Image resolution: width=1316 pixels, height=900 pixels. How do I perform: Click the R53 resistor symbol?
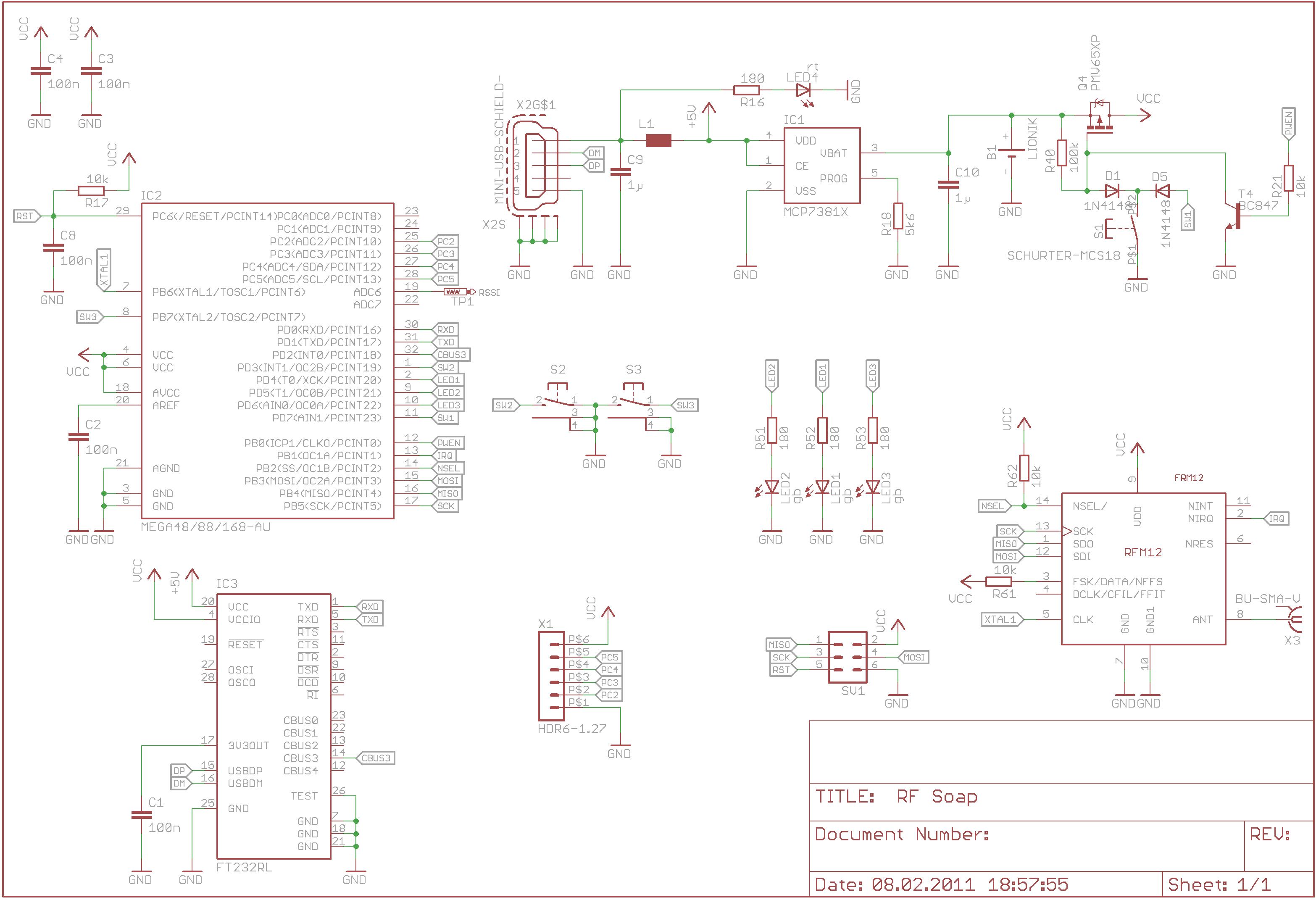coord(873,430)
